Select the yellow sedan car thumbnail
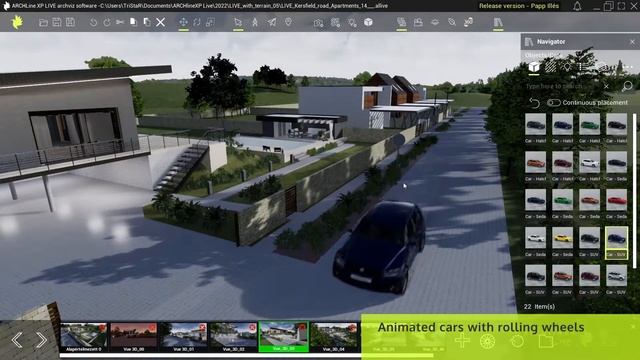 (x=562, y=238)
